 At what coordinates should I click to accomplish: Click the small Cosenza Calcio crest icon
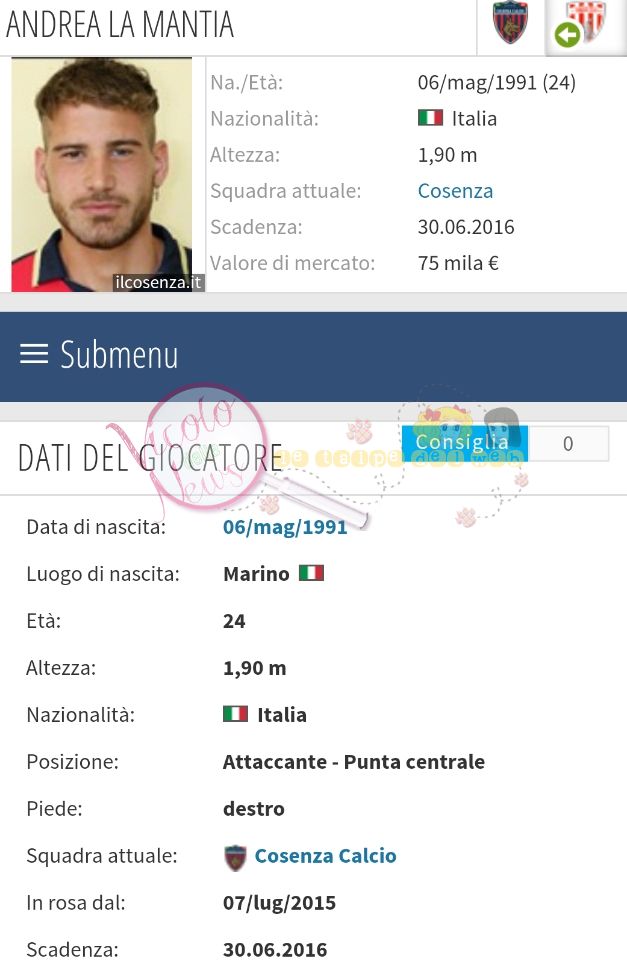click(235, 857)
